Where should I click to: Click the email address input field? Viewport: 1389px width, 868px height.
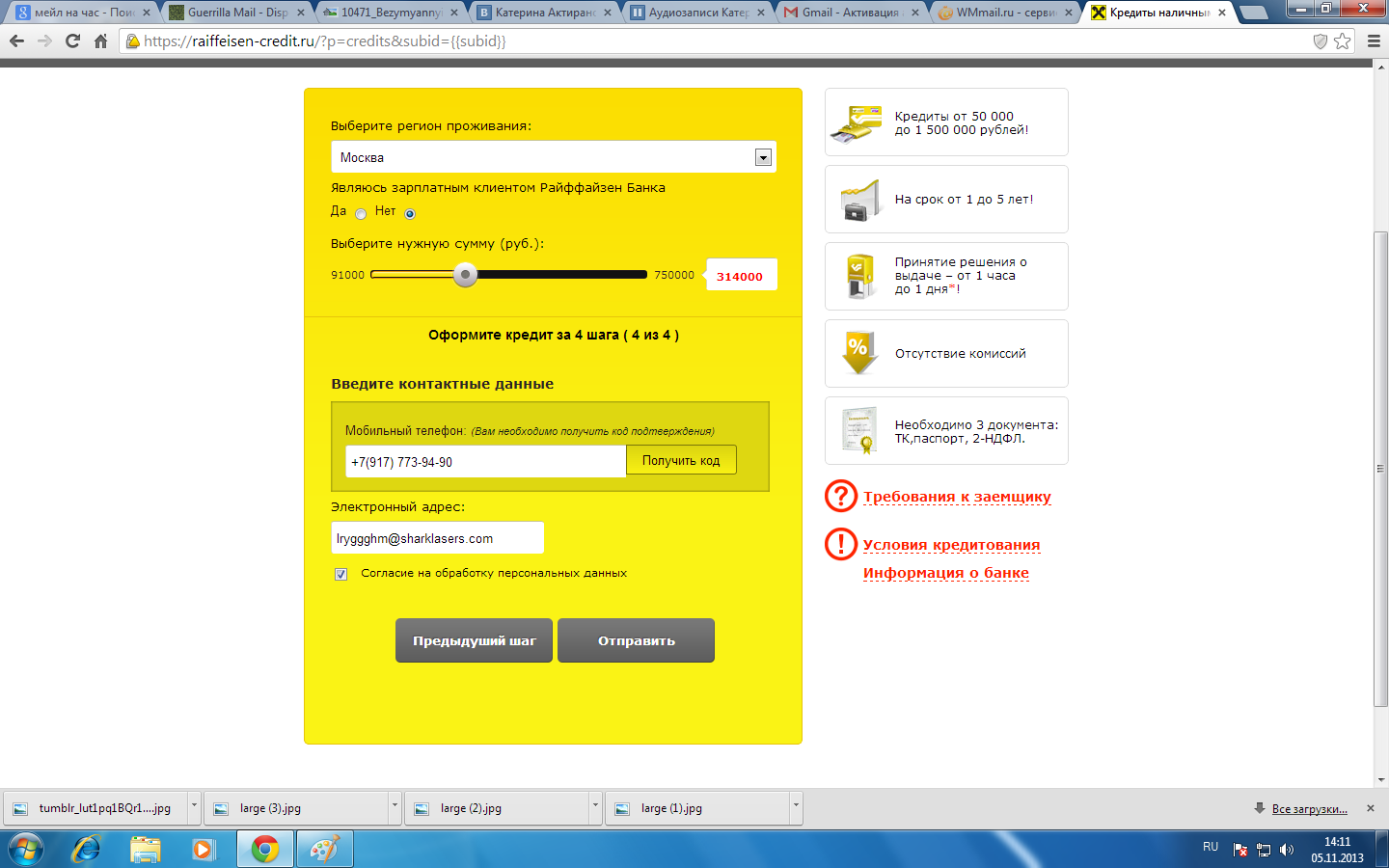pyautogui.click(x=438, y=538)
